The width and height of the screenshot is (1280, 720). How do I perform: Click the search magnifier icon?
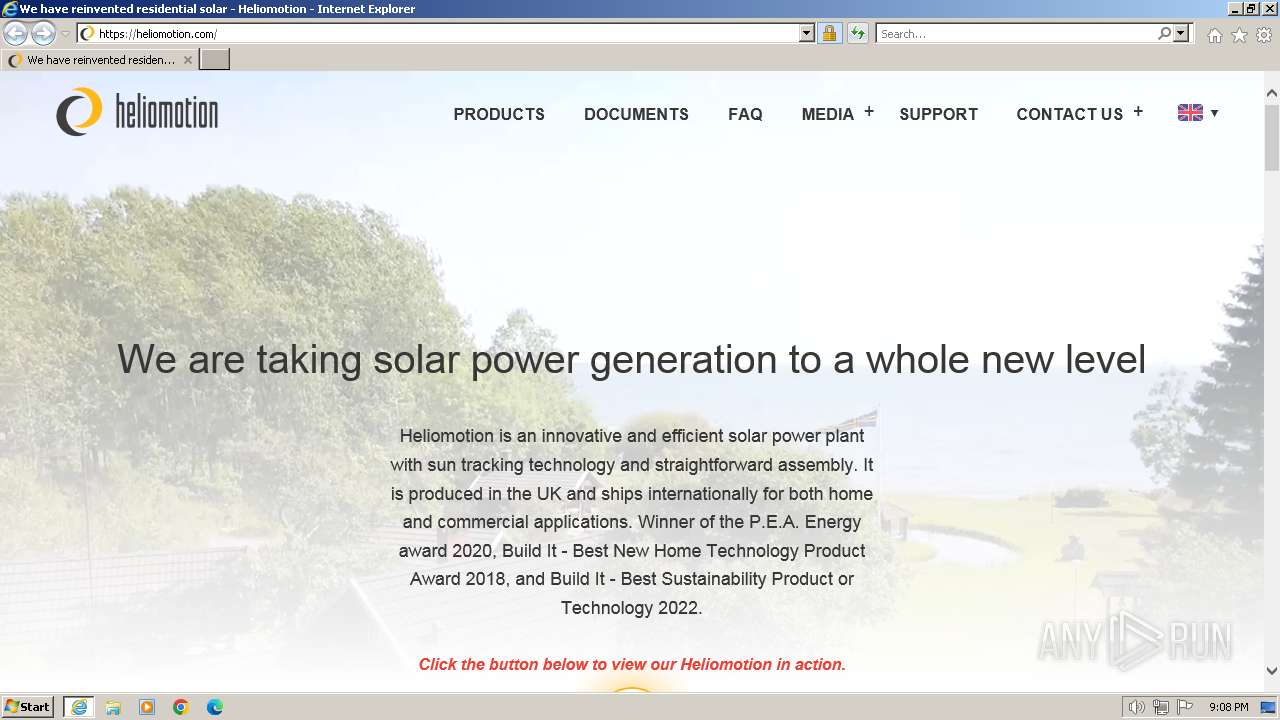(1164, 33)
